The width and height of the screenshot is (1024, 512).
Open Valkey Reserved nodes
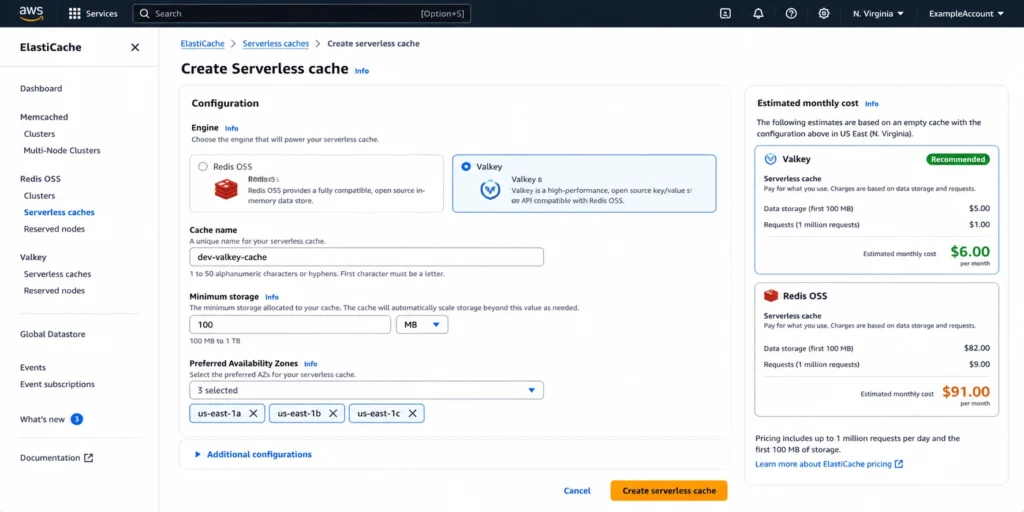pyautogui.click(x=54, y=291)
